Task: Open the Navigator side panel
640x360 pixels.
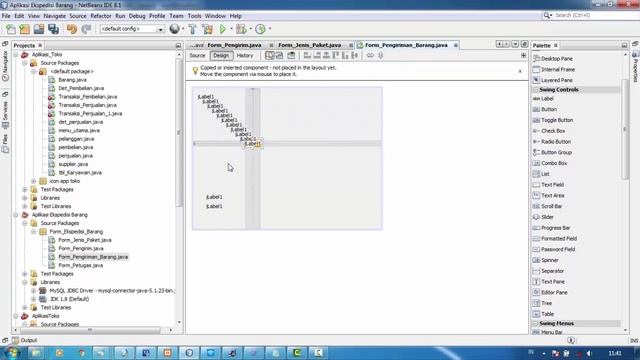Action: coord(5,65)
